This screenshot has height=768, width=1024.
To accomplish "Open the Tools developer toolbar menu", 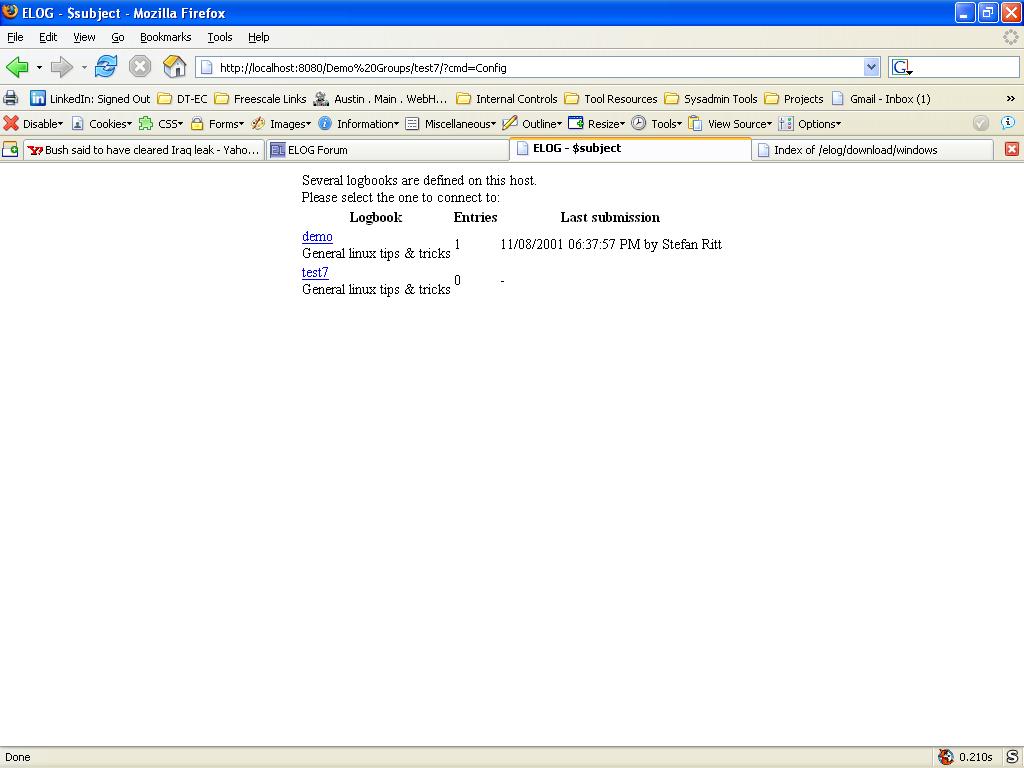I will click(656, 123).
